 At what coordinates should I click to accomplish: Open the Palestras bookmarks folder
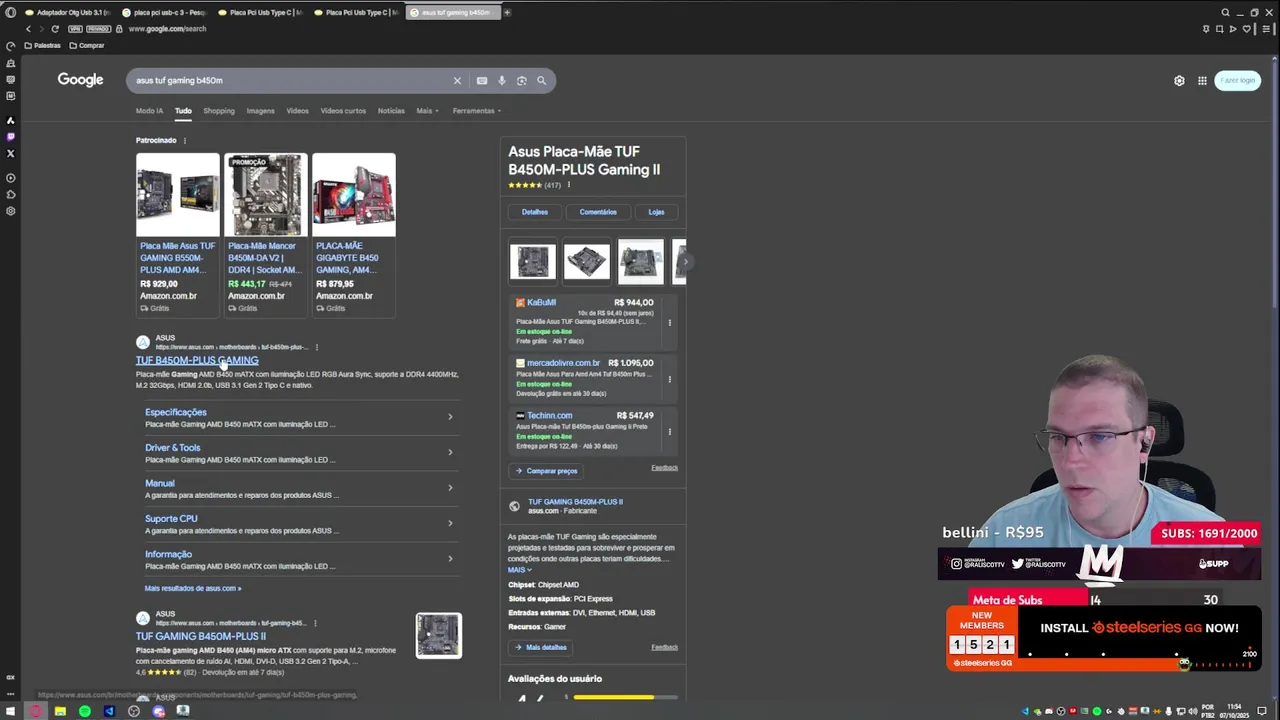point(41,46)
